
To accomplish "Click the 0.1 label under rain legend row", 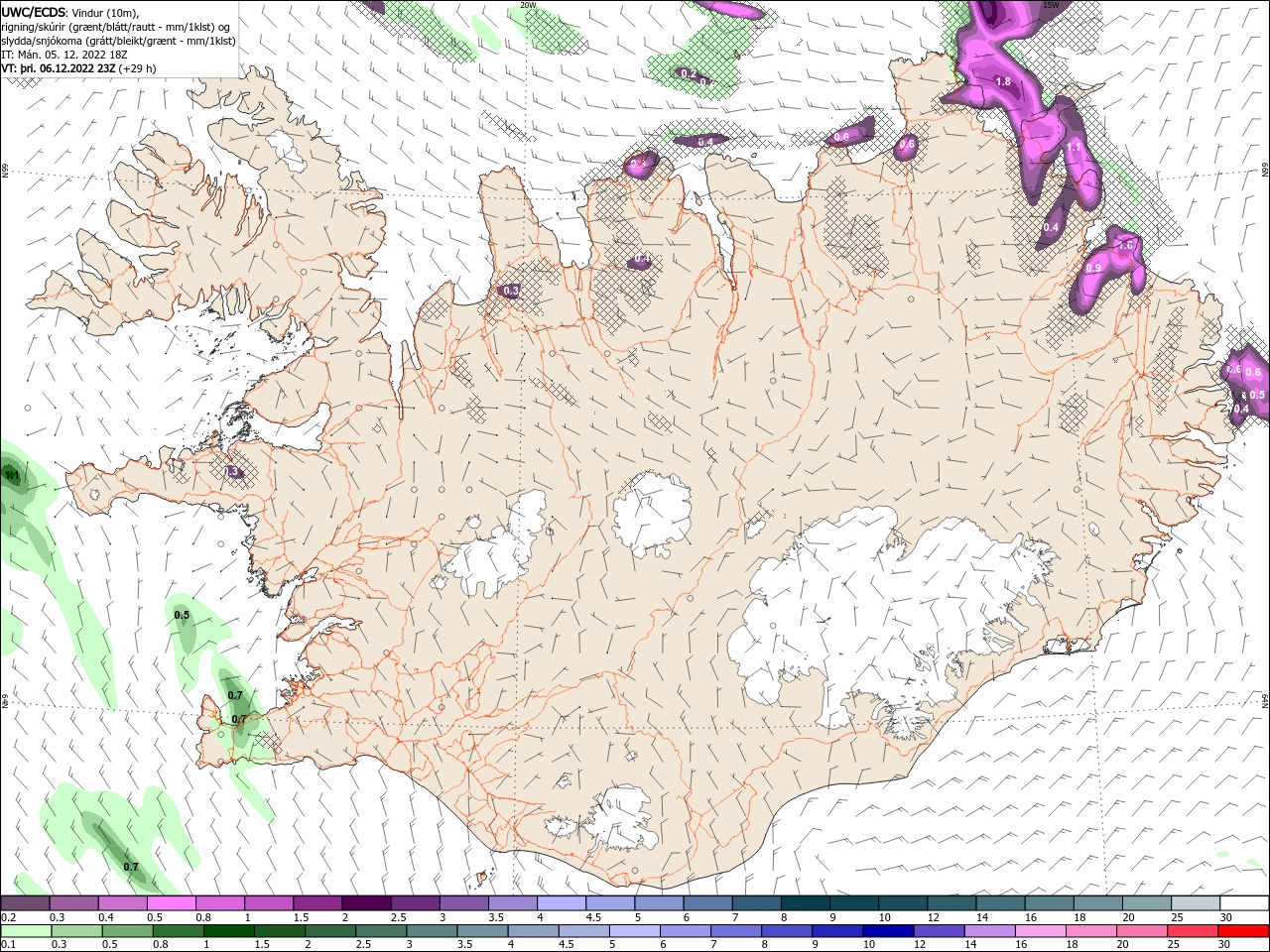I will click(8, 945).
